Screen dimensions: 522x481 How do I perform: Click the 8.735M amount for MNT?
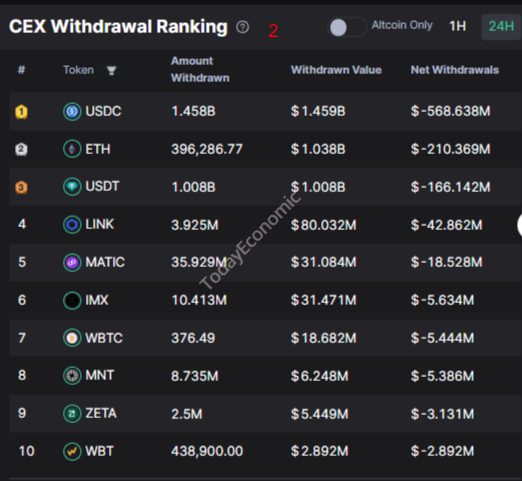[x=195, y=376]
